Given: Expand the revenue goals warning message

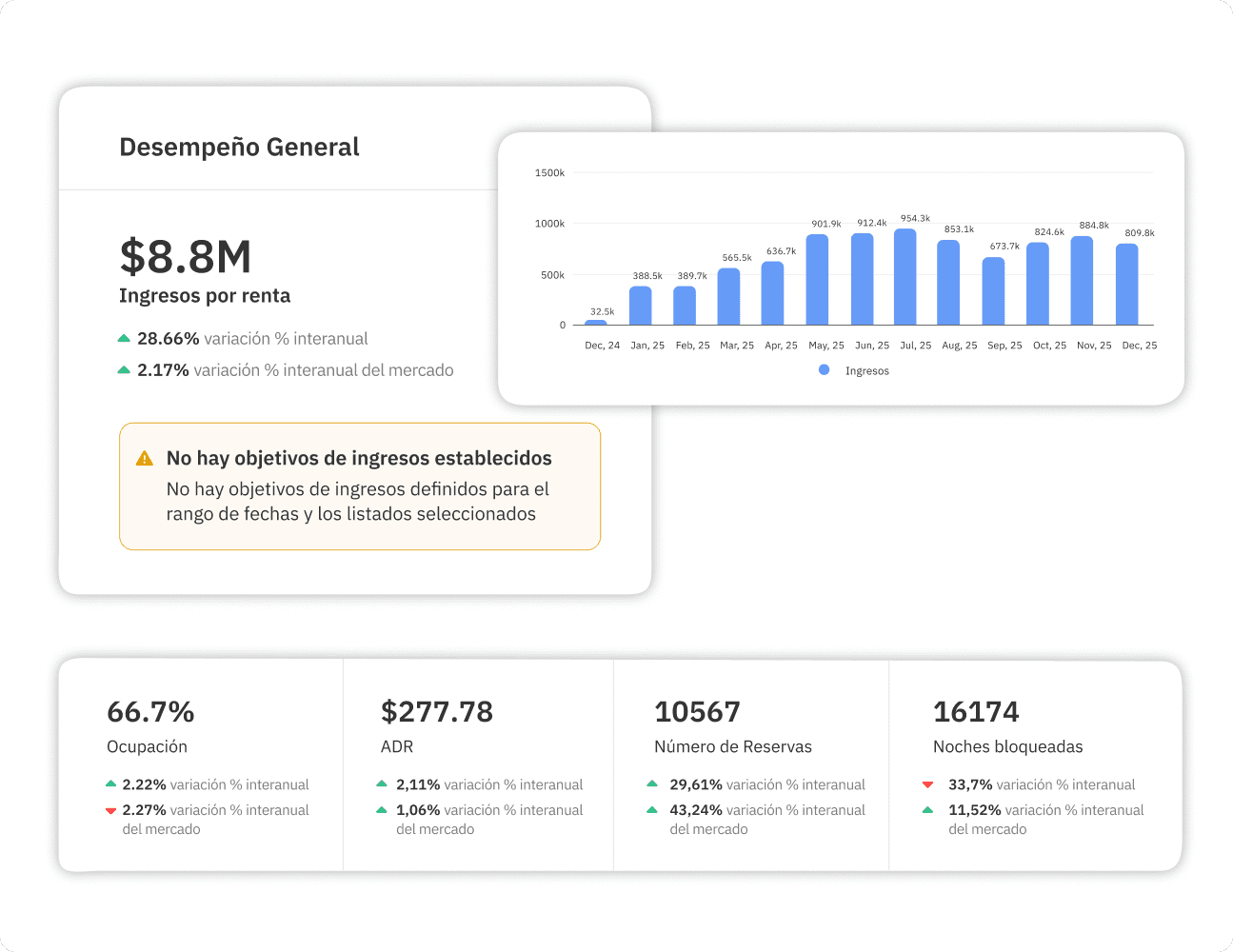Looking at the screenshot, I should (359, 486).
